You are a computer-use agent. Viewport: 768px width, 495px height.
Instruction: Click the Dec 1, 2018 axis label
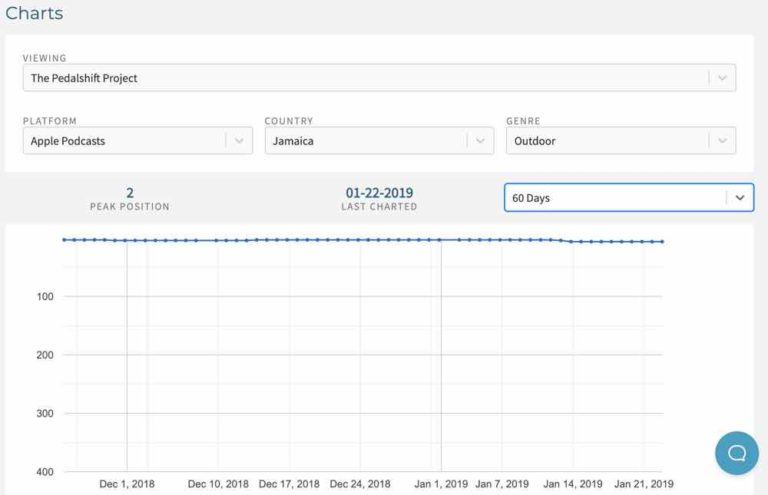pos(127,484)
